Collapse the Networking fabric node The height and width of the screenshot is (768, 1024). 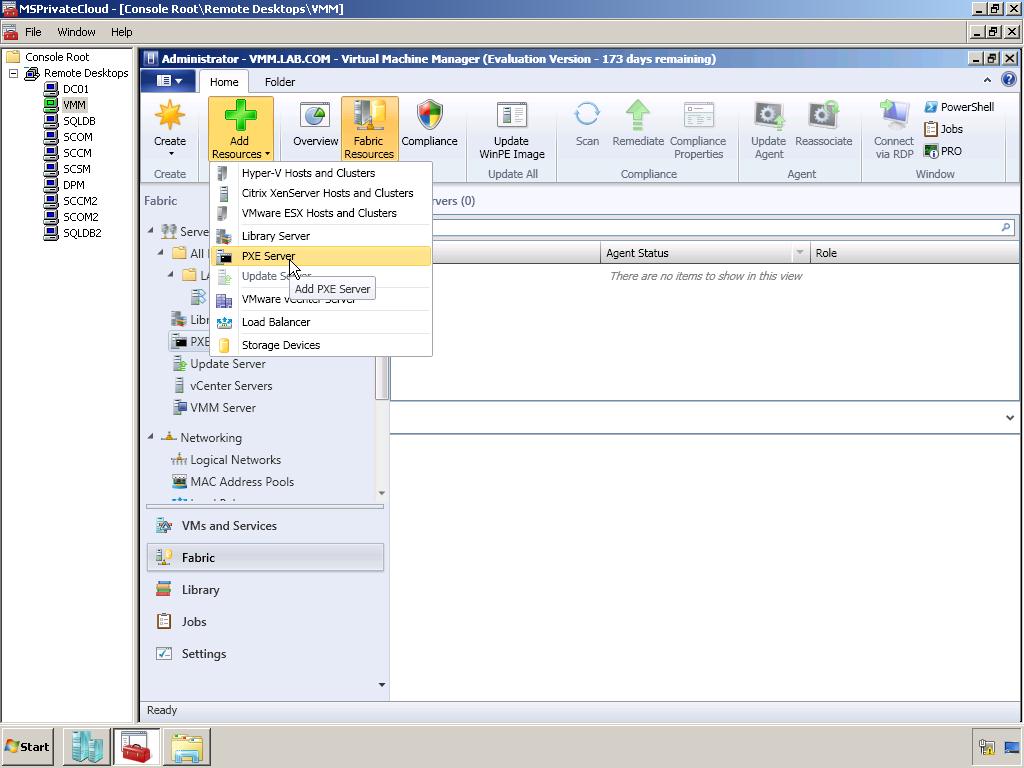point(151,437)
